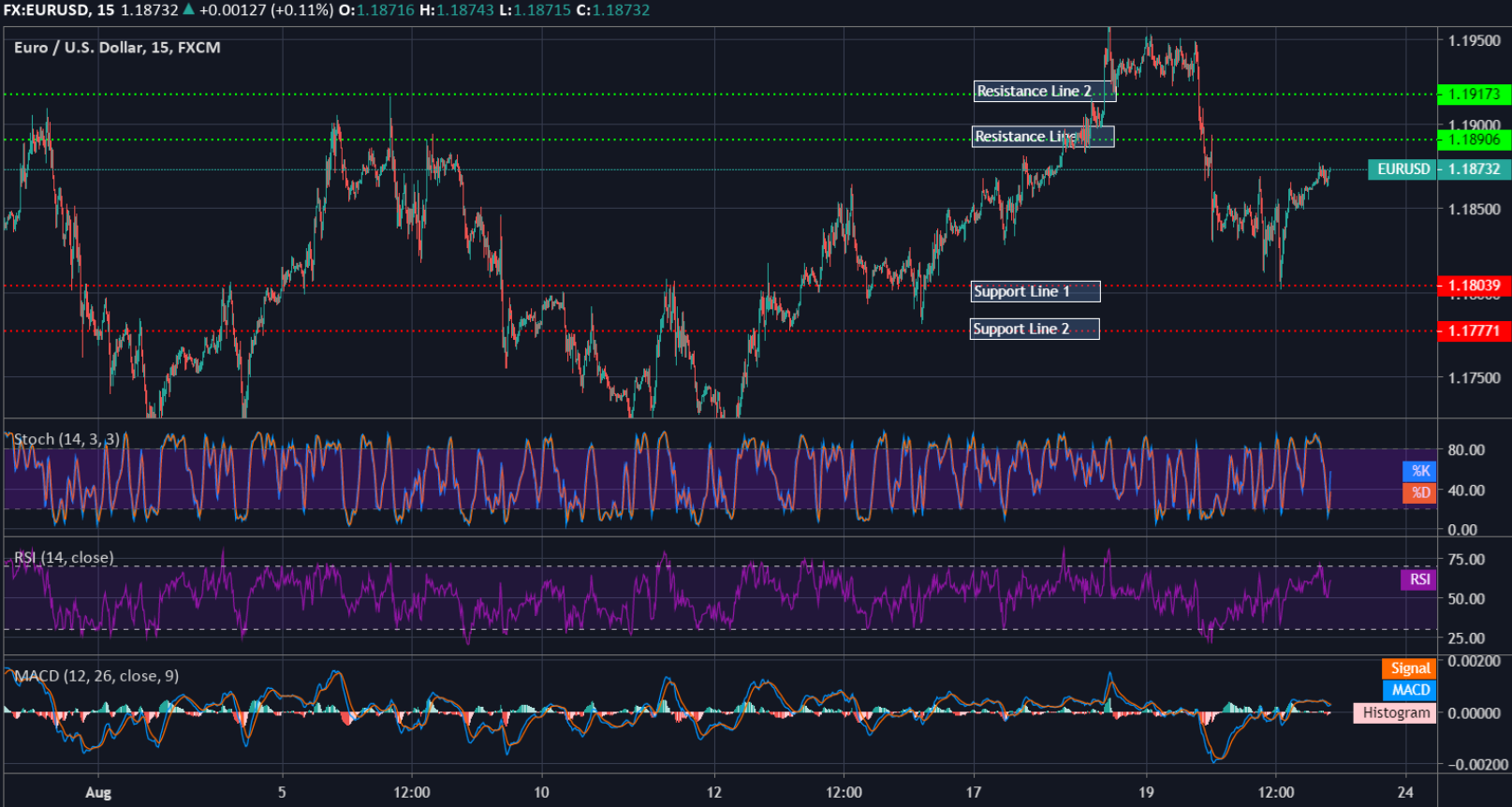Click the FX:EURUSD, 15 symbol title
Image resolution: width=1512 pixels, height=807 pixels.
[x=59, y=10]
